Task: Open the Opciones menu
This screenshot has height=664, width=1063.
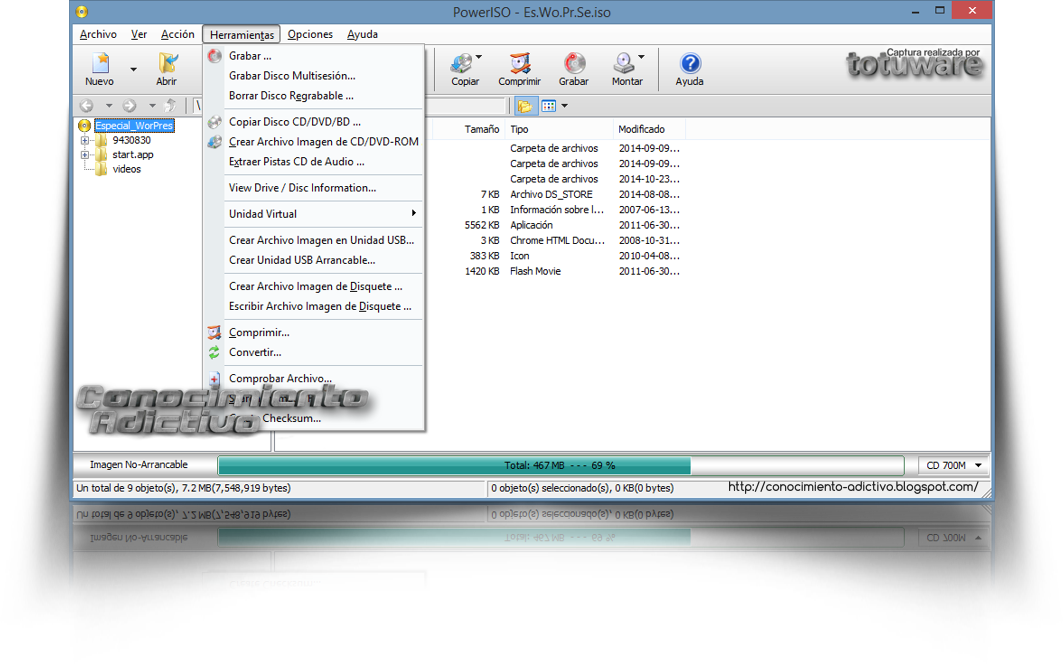Action: coord(310,34)
